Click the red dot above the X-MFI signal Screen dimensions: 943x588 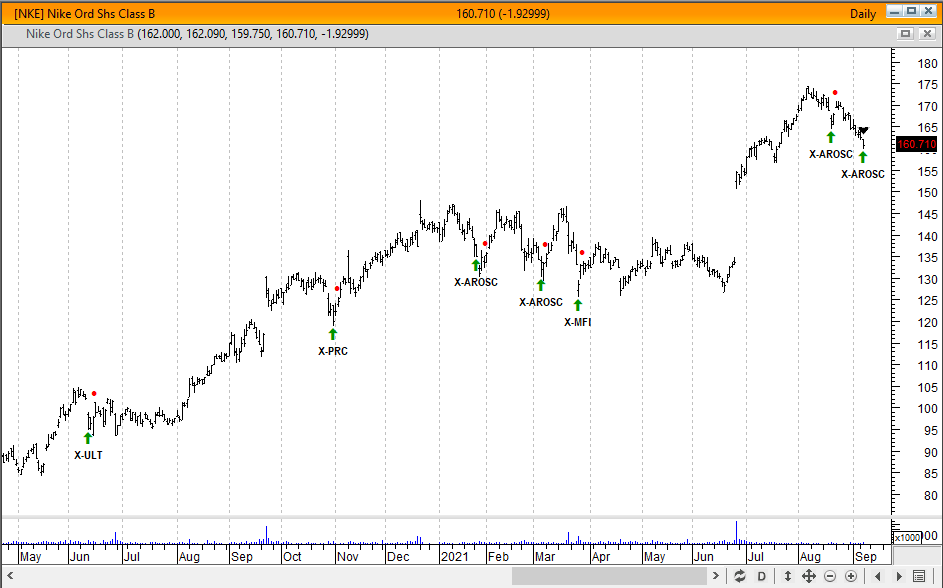[x=582, y=253]
